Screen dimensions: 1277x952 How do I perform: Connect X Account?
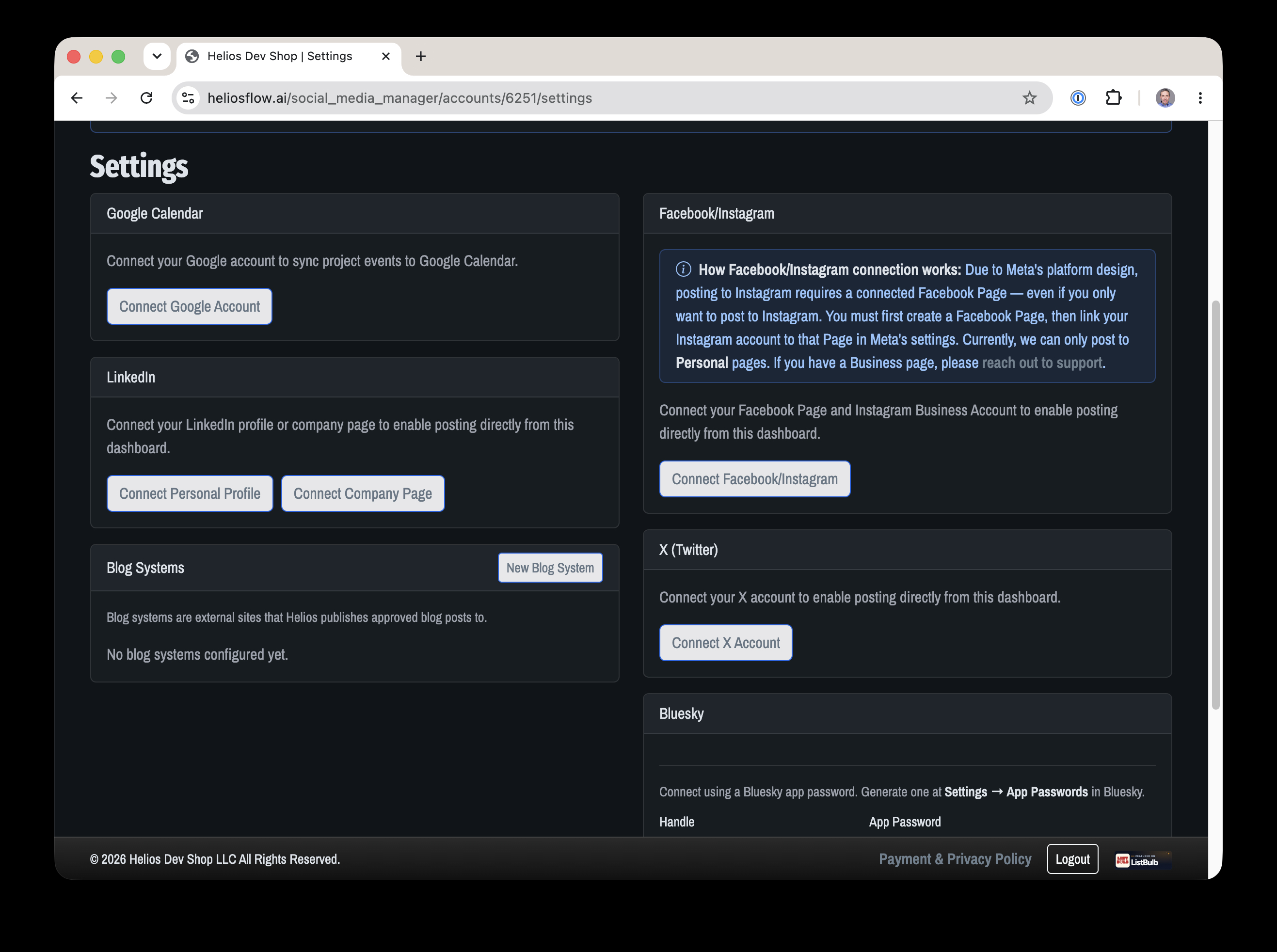(725, 643)
